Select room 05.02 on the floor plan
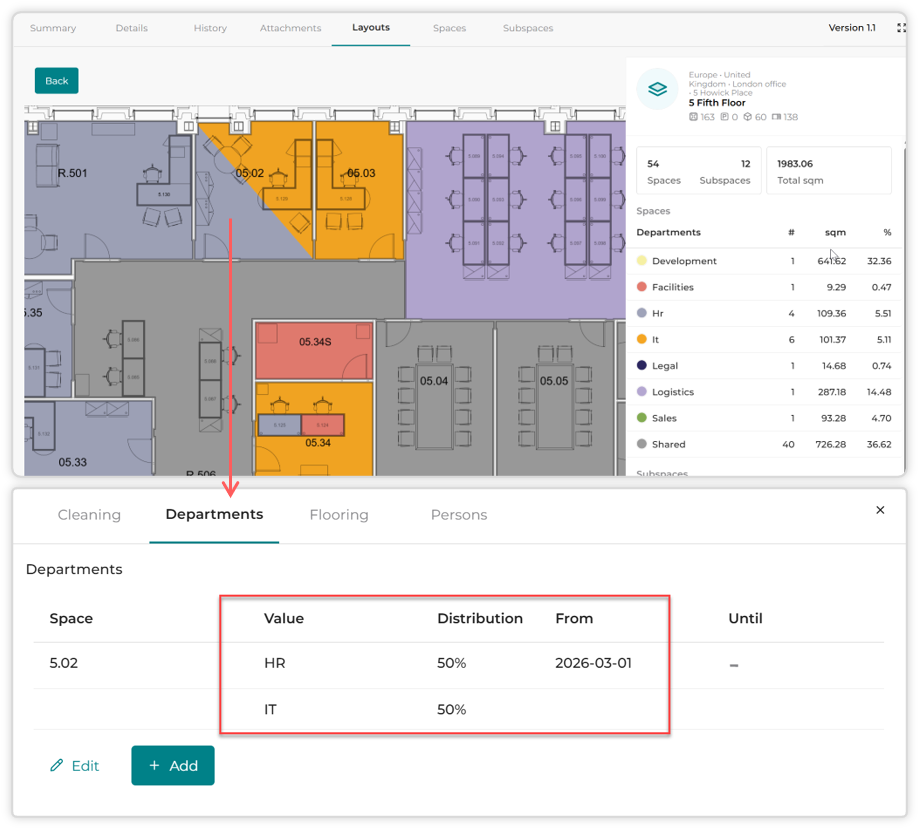919x829 pixels. pos(250,173)
